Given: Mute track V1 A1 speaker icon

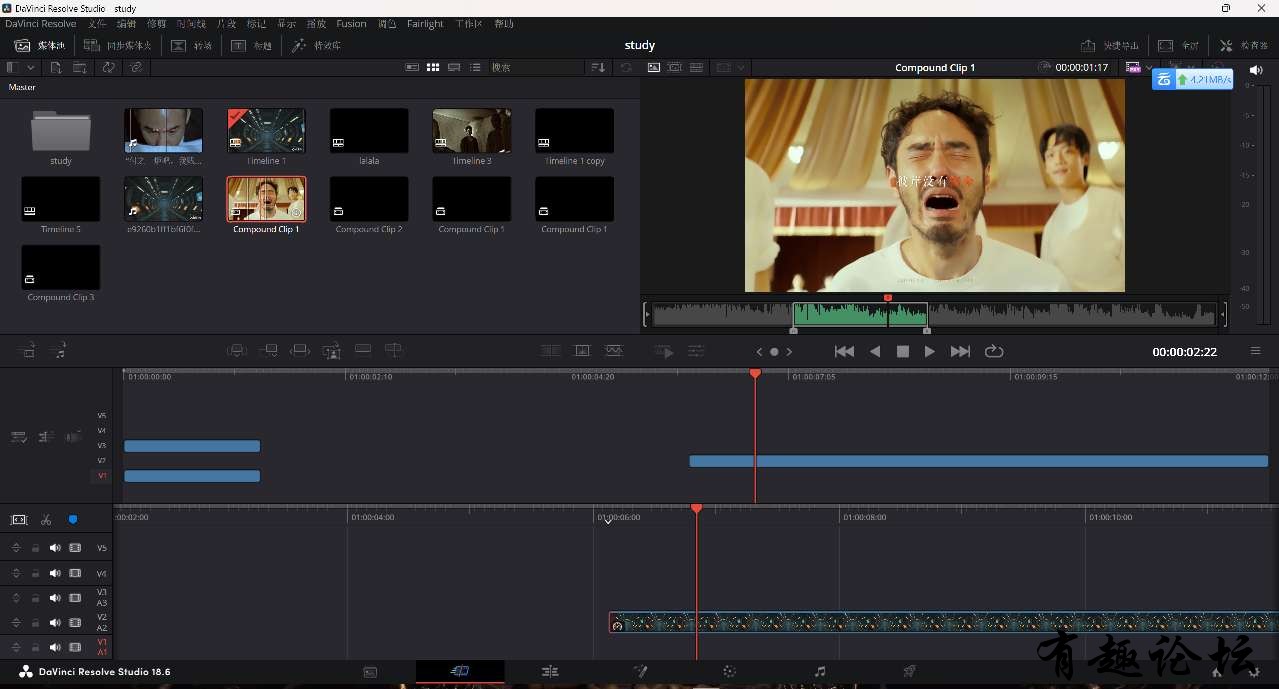Looking at the screenshot, I should [x=55, y=647].
